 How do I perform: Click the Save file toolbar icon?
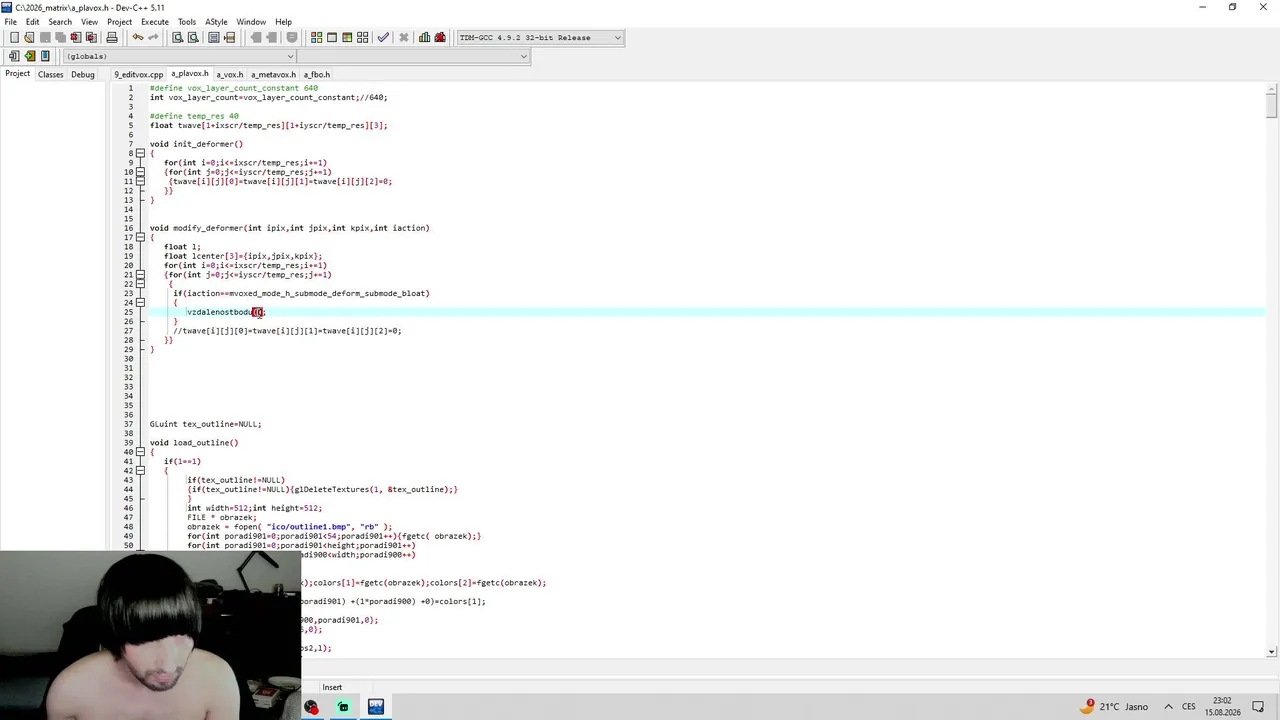pos(45,38)
